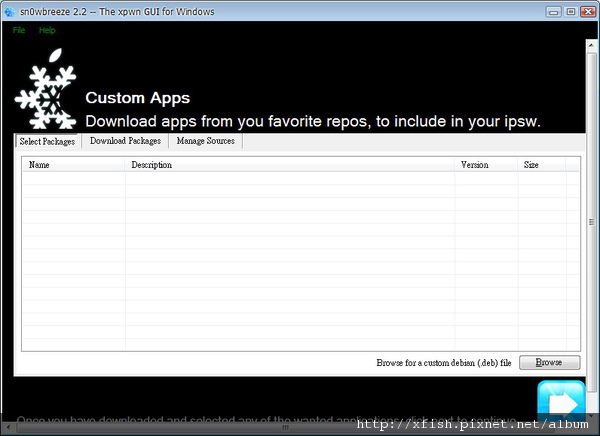
Task: Click the horizontal scrollbar thumb
Action: [x=285, y=428]
